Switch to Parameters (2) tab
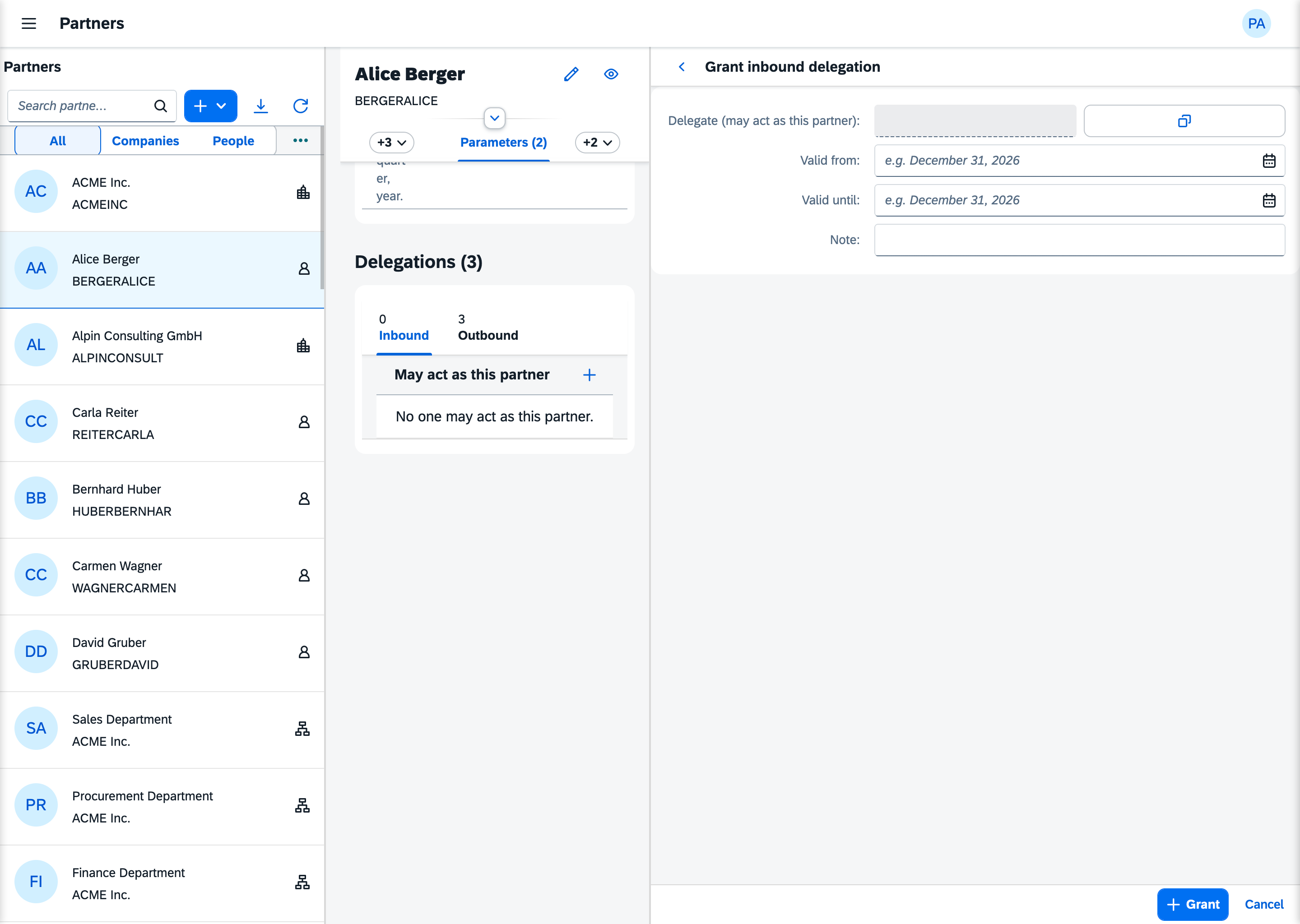Viewport: 1300px width, 924px height. pos(503,142)
